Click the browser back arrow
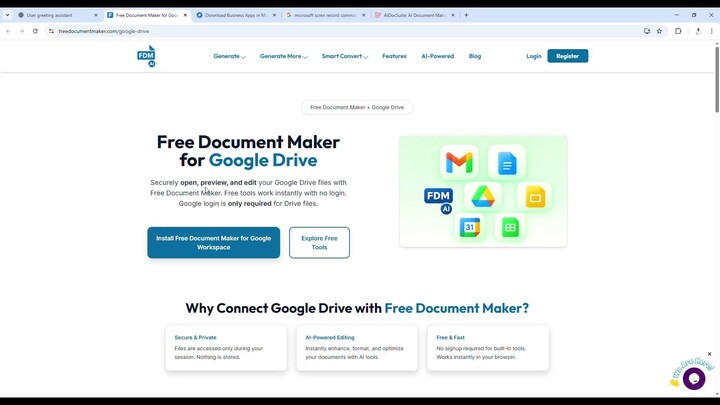The width and height of the screenshot is (720, 405). coord(8,31)
